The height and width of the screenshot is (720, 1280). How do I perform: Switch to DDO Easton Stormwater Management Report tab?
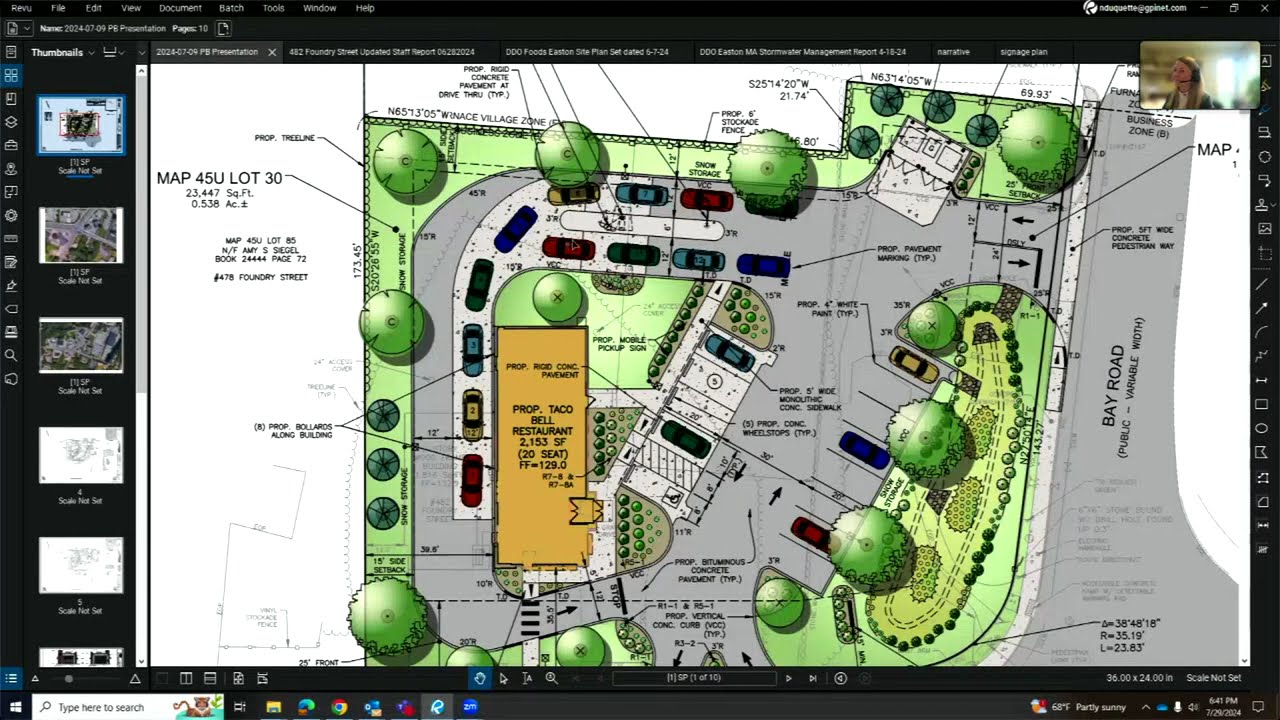click(803, 52)
